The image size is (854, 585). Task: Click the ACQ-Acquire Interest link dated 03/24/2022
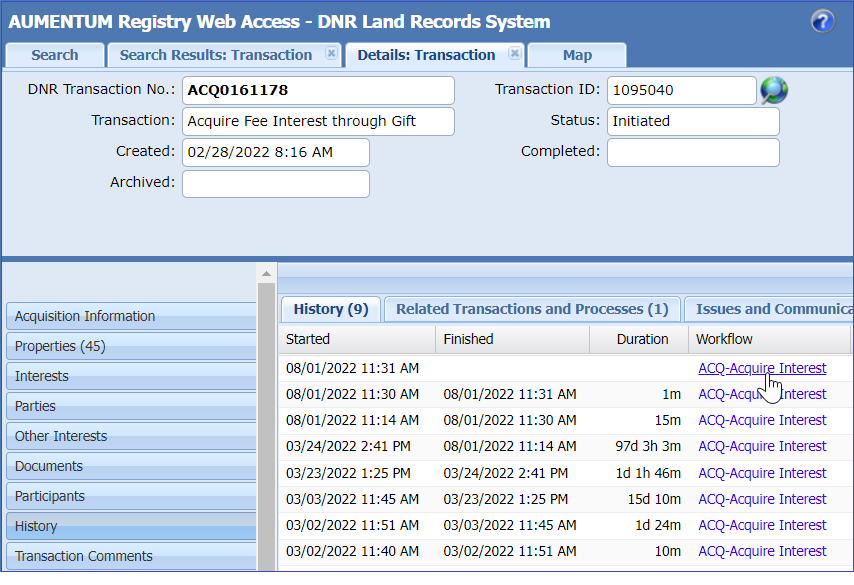tap(762, 446)
